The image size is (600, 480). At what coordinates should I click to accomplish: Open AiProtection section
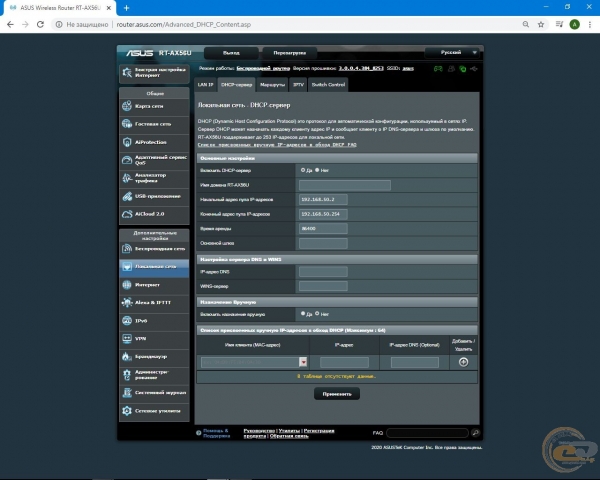(x=154, y=142)
